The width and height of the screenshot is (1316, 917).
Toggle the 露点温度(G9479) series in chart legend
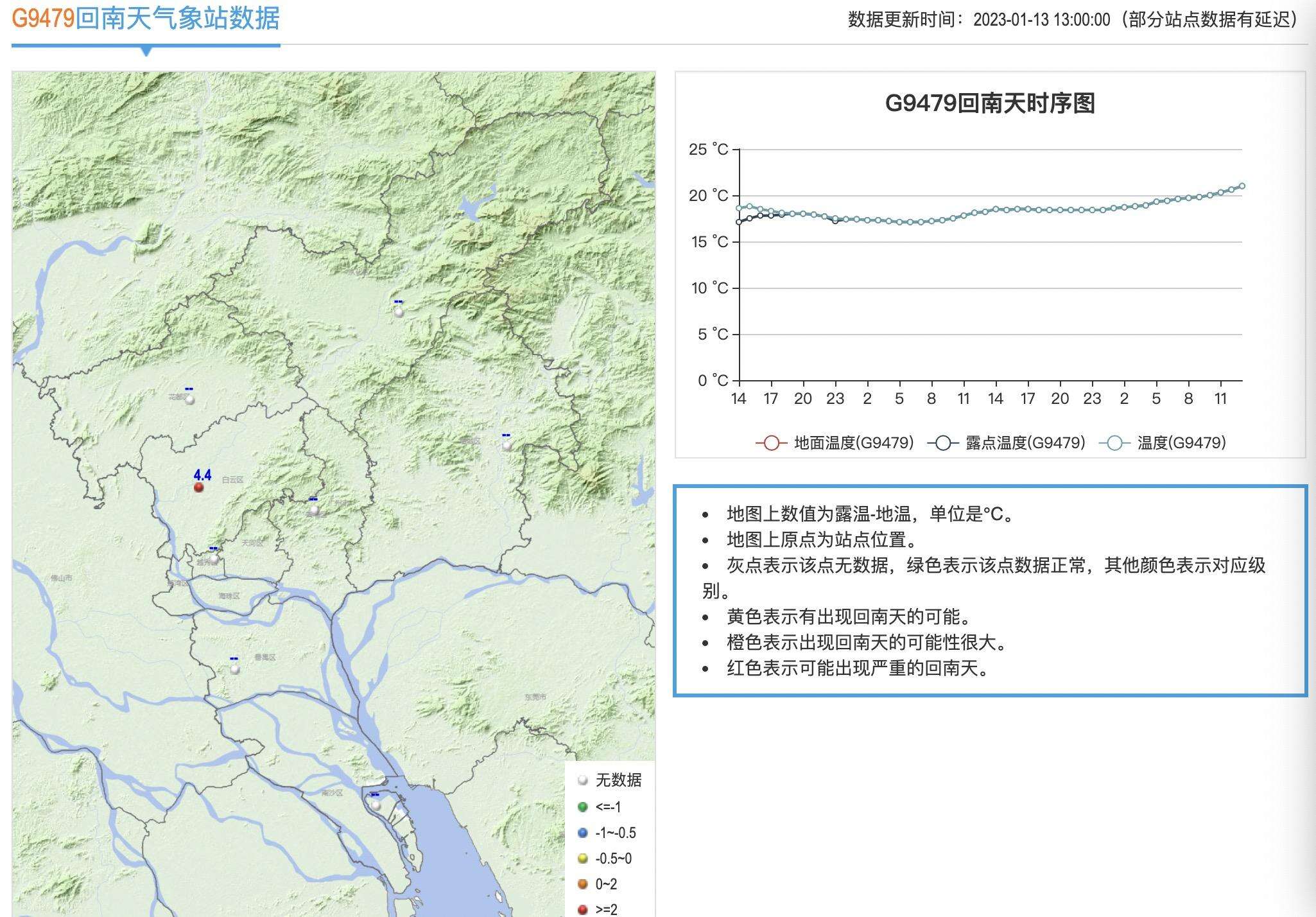coord(1006,442)
